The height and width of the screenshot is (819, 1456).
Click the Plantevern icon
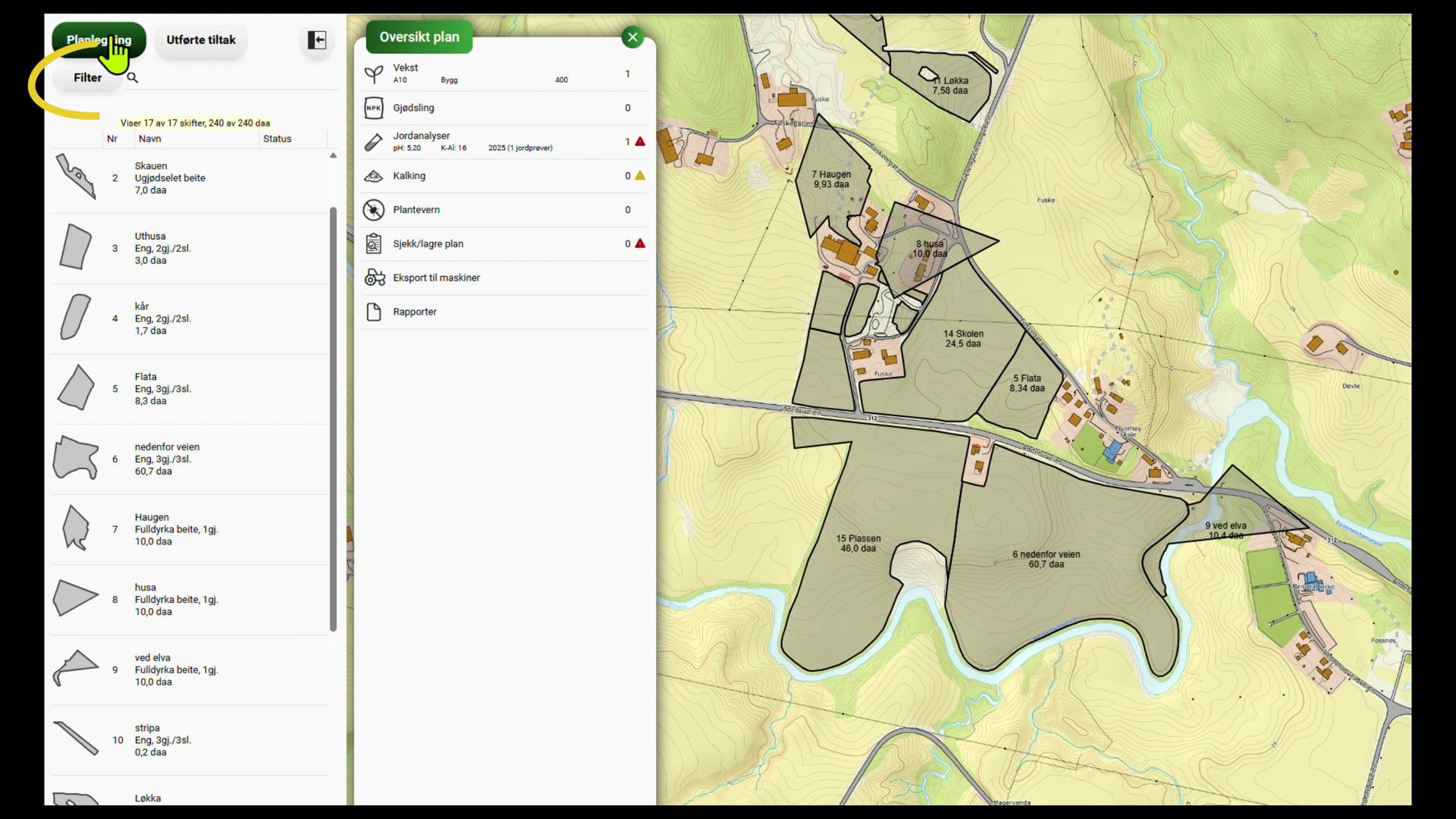(374, 210)
